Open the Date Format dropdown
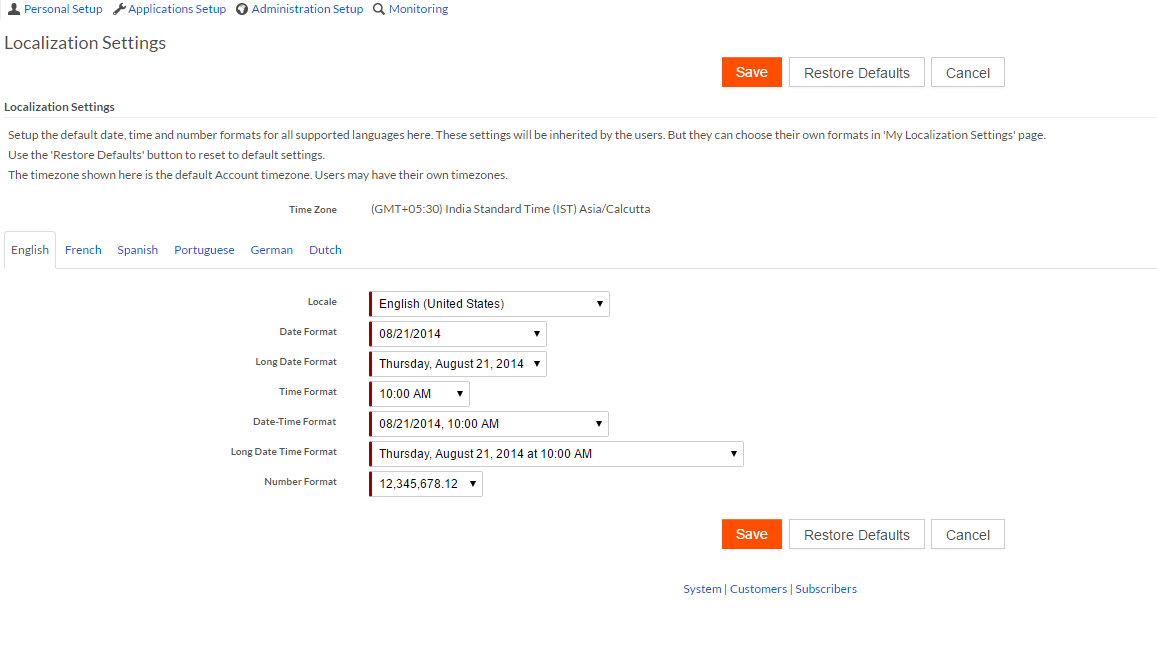Screen dimensions: 1157x646 (x=459, y=334)
